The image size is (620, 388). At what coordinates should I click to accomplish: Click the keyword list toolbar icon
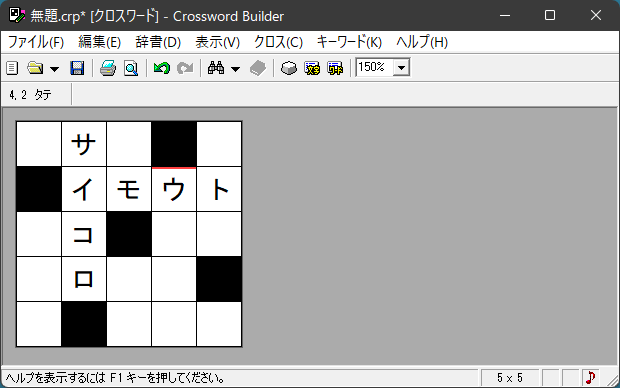coord(335,68)
